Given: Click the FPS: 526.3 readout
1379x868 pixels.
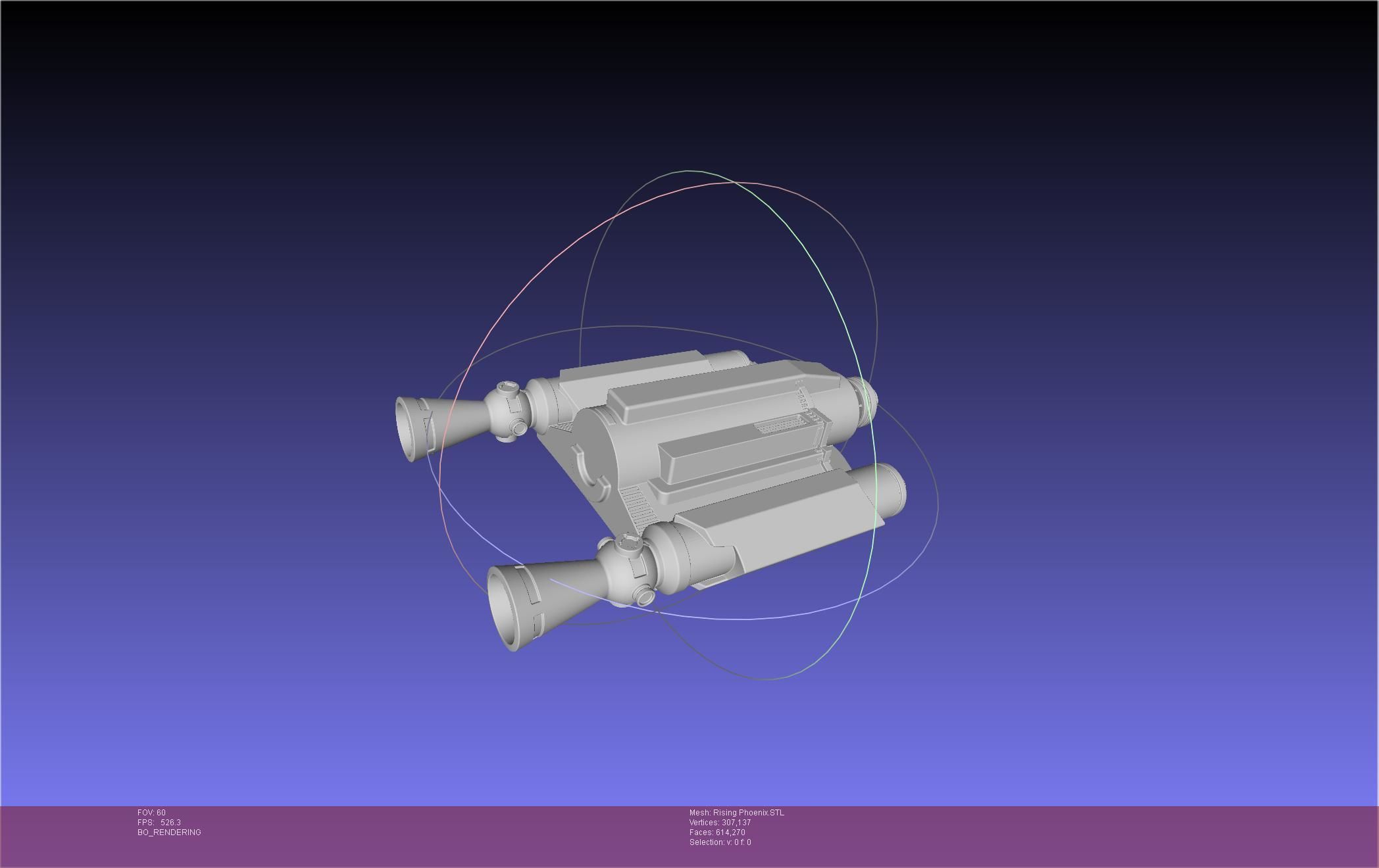Looking at the screenshot, I should [x=159, y=823].
